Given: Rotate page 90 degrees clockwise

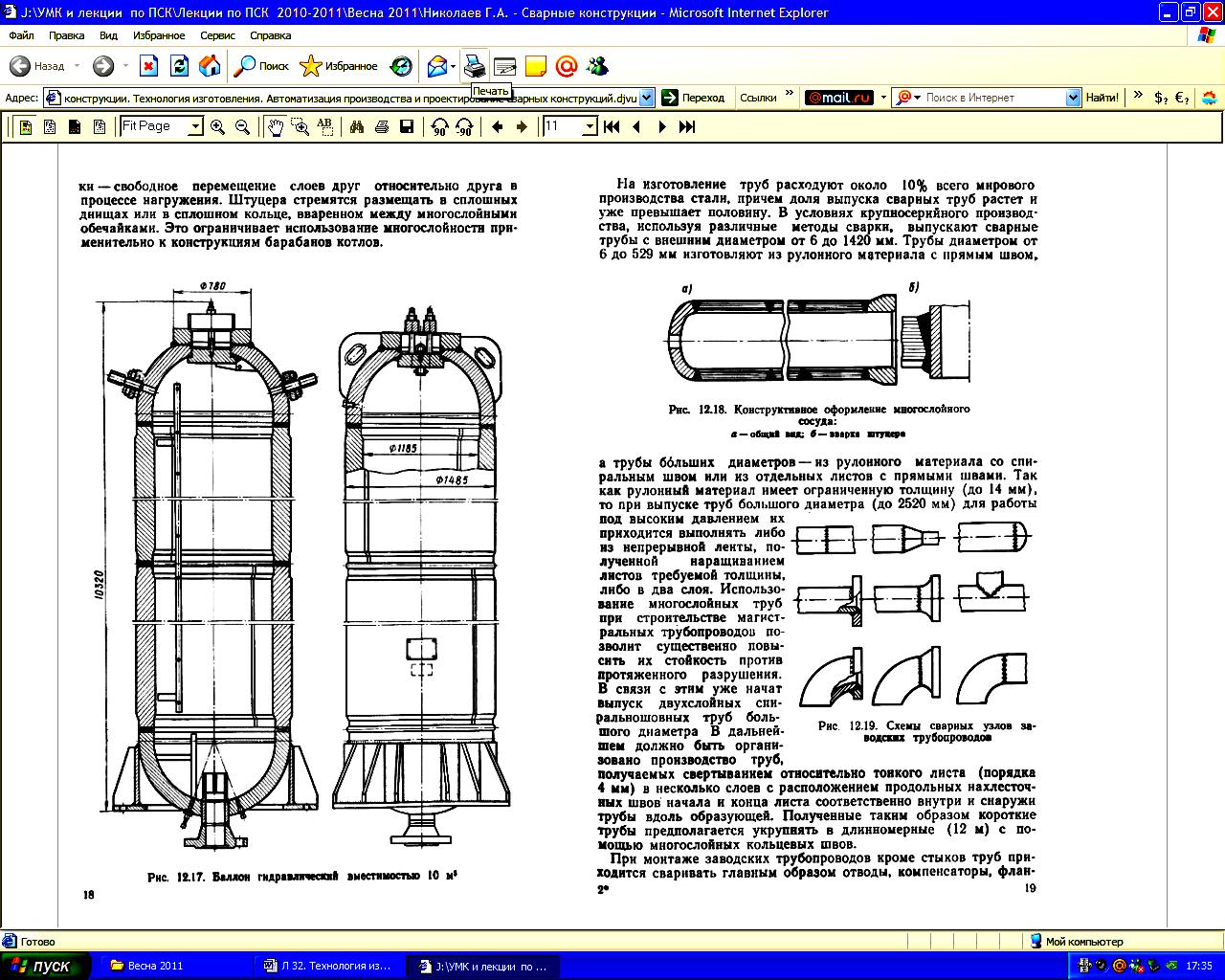Looking at the screenshot, I should pos(440,126).
